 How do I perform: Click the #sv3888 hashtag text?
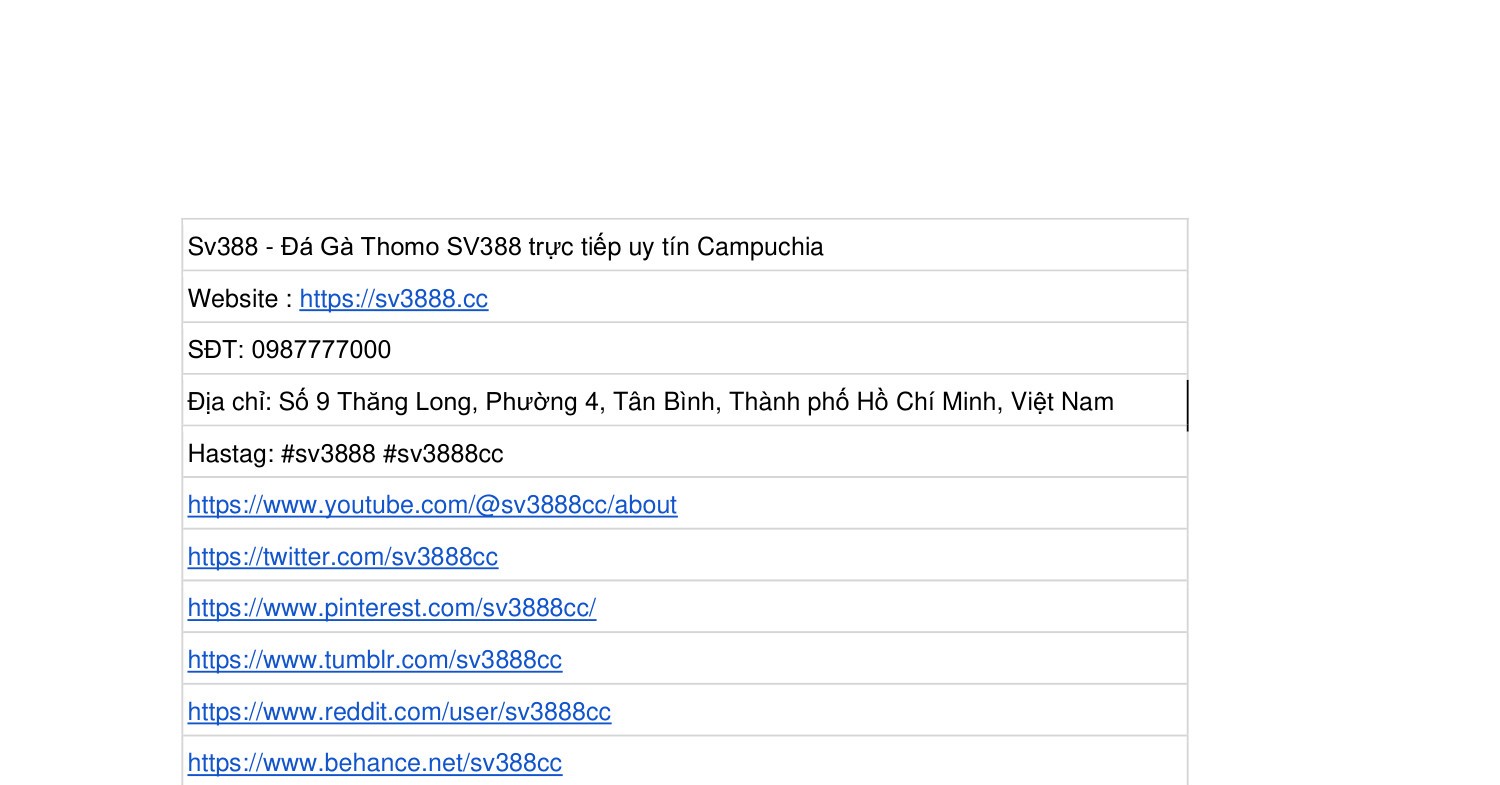point(329,454)
